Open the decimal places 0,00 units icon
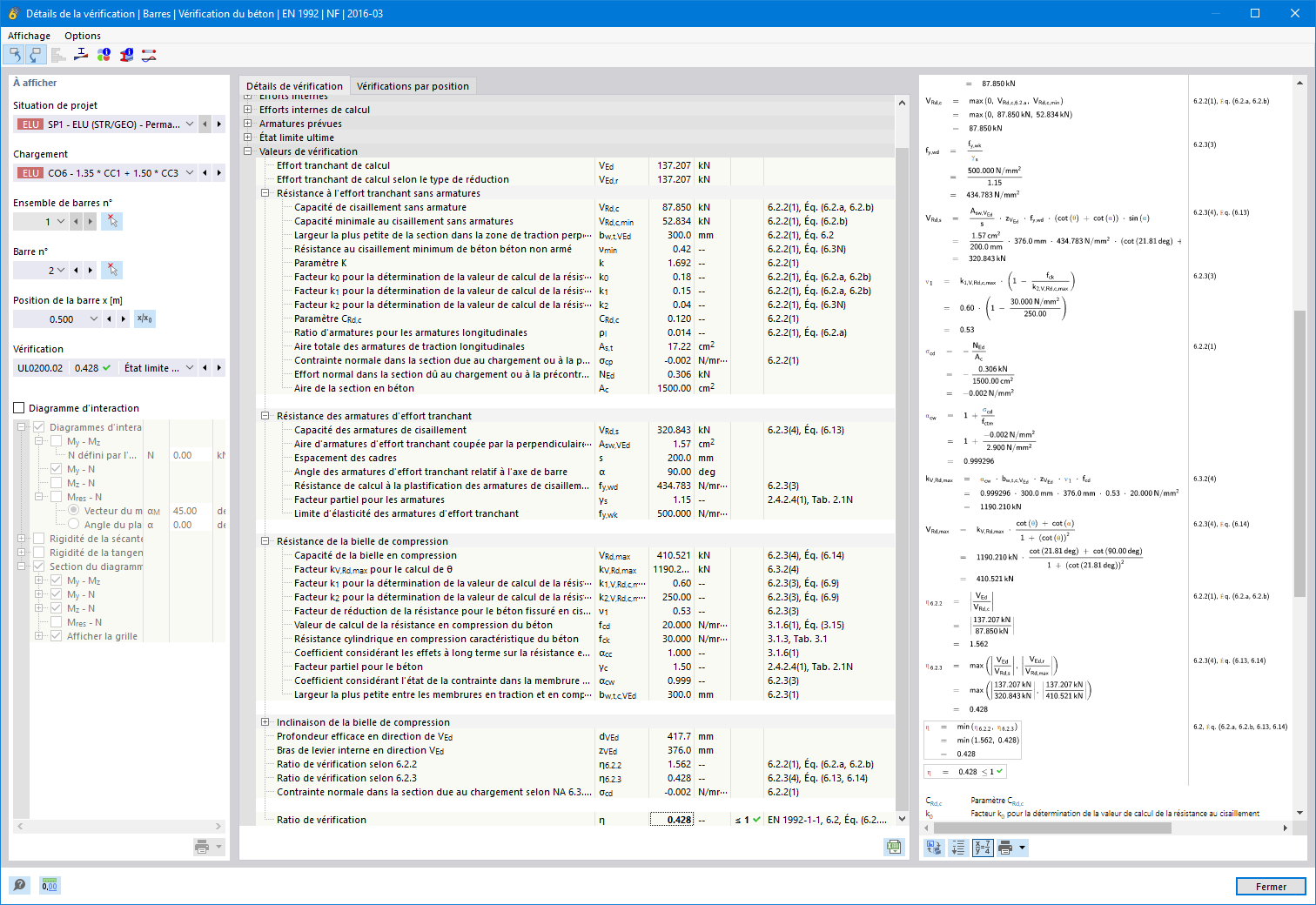The image size is (1316, 905). (x=50, y=885)
